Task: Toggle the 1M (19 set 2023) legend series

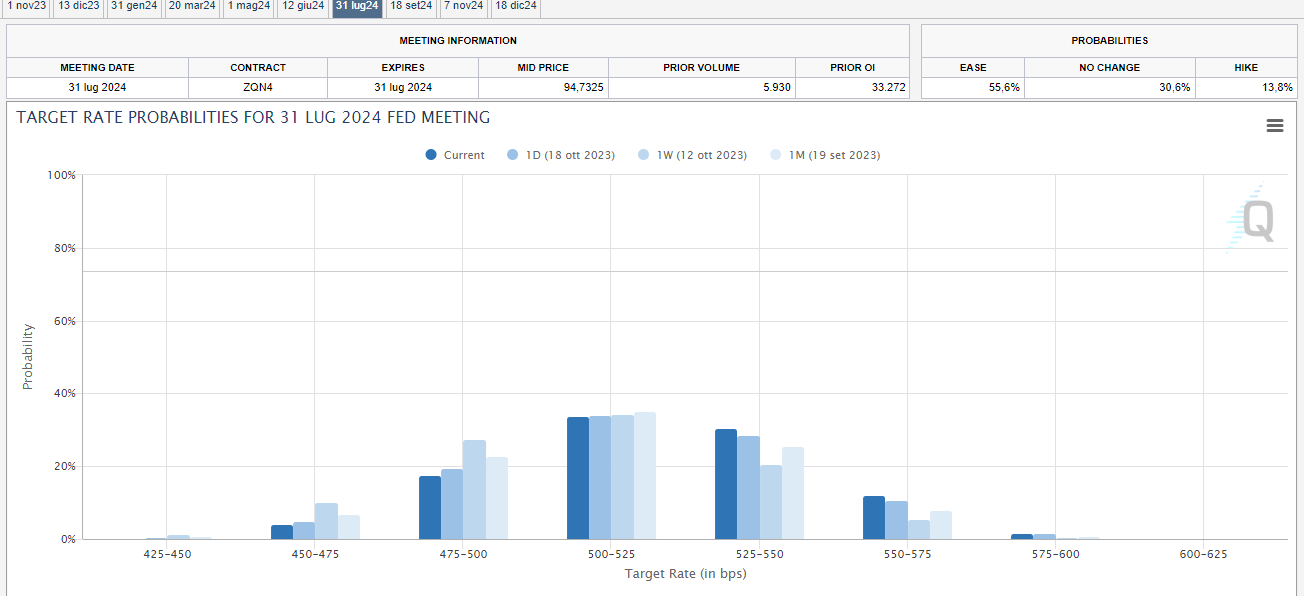Action: 825,155
